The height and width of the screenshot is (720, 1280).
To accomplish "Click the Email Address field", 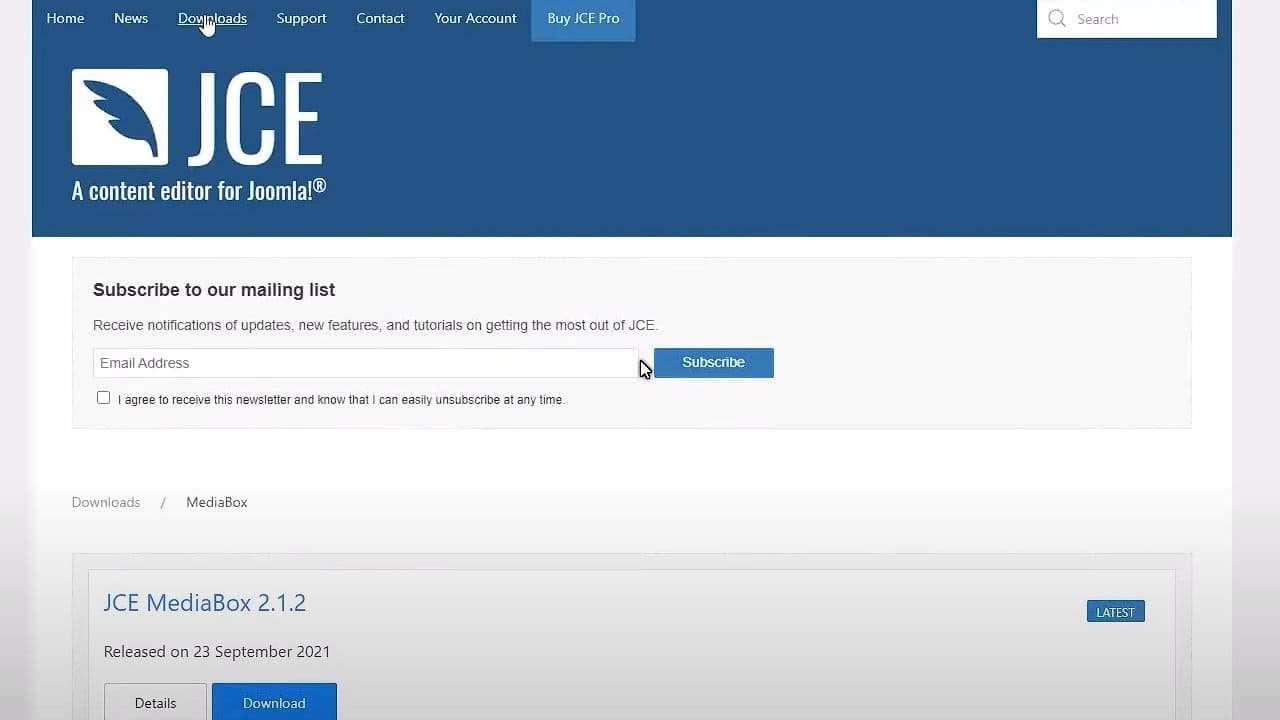I will (x=365, y=363).
